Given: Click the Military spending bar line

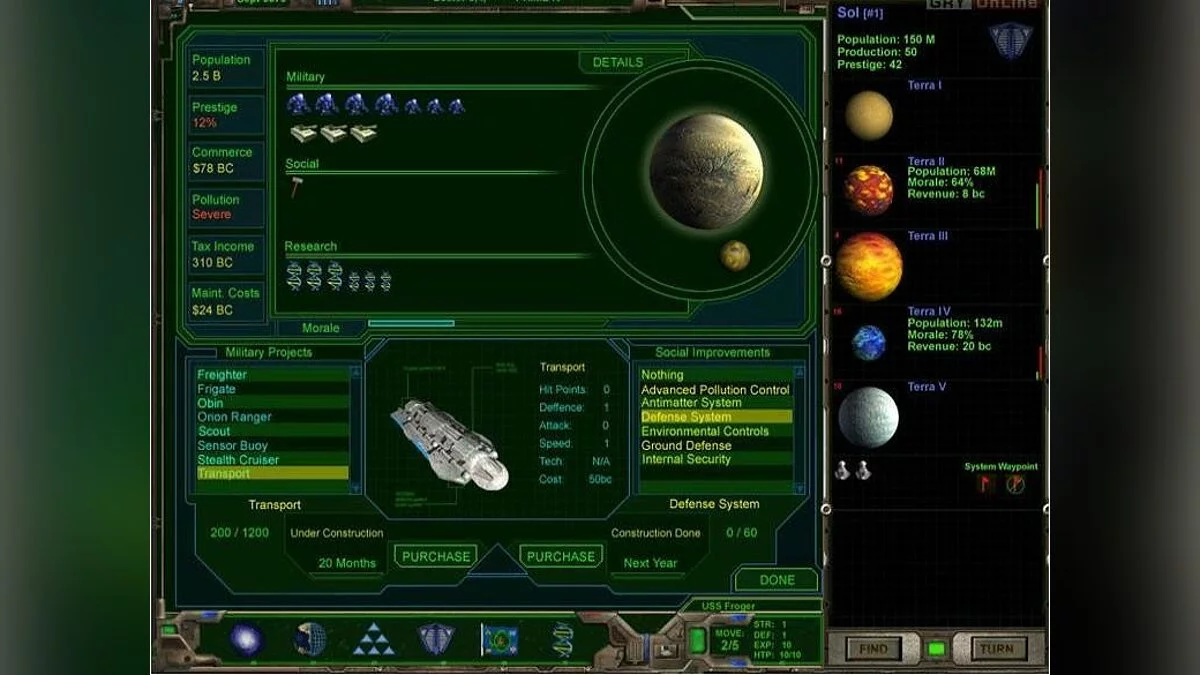Looking at the screenshot, I should (442, 87).
